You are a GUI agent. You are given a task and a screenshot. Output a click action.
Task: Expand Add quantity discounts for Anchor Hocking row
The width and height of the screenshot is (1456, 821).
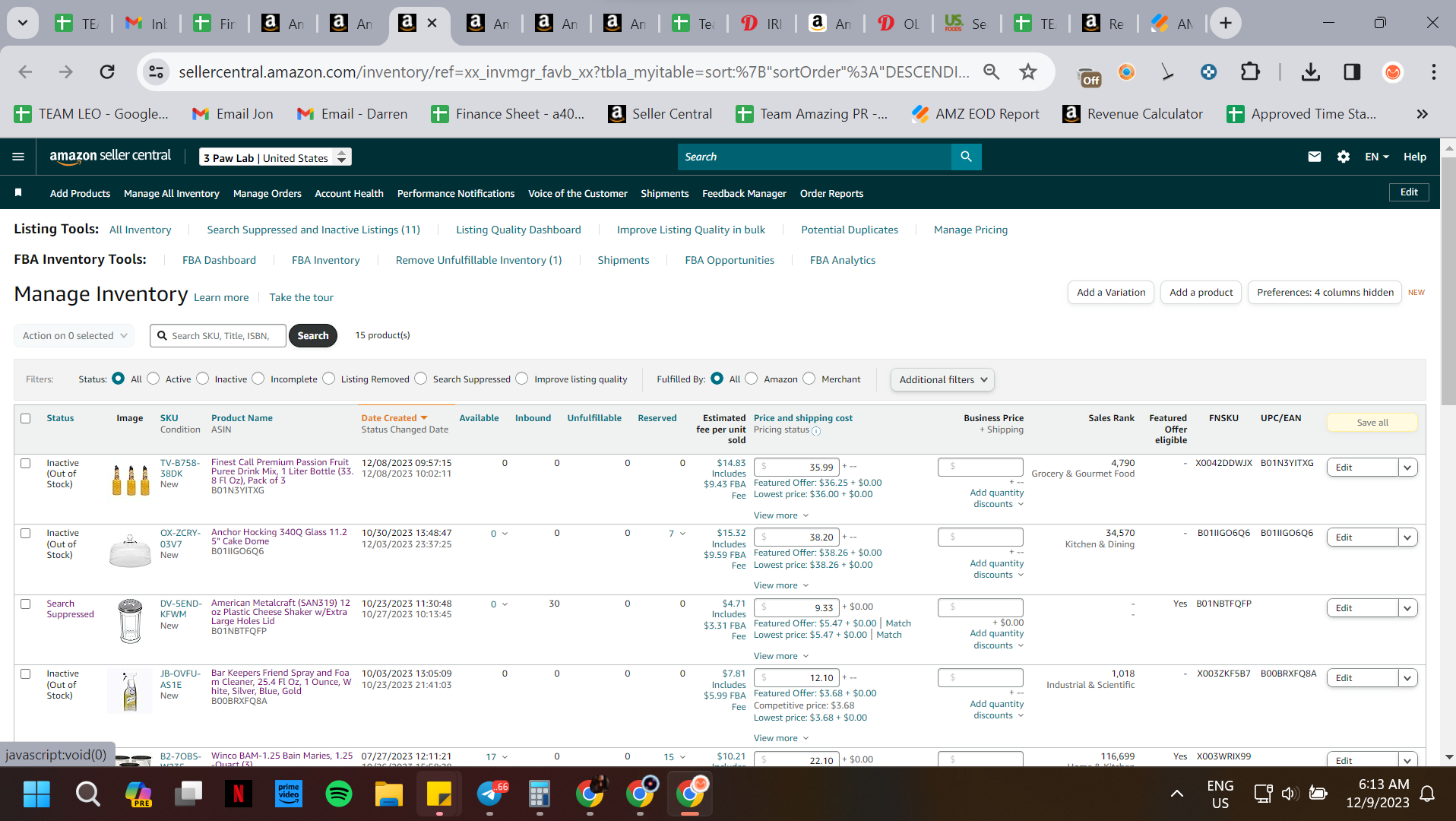click(x=997, y=569)
